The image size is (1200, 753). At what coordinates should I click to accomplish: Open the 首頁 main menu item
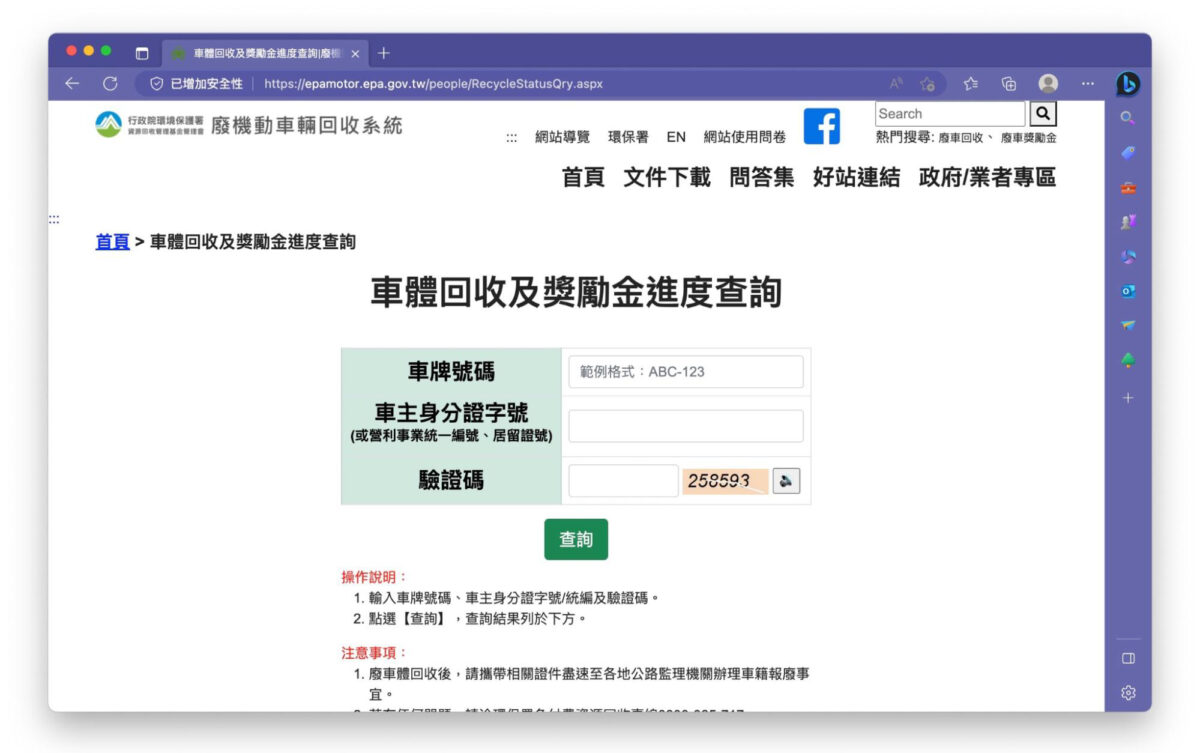[x=583, y=177]
